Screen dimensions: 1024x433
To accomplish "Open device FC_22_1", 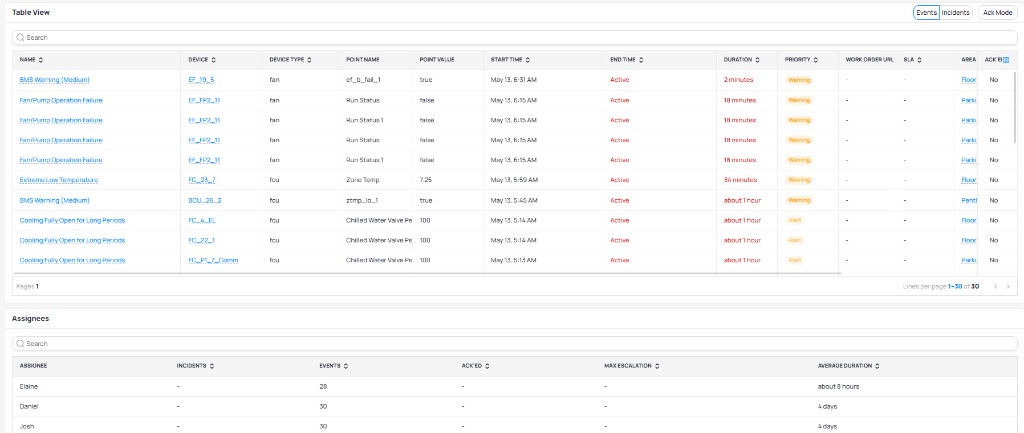I will coord(201,240).
